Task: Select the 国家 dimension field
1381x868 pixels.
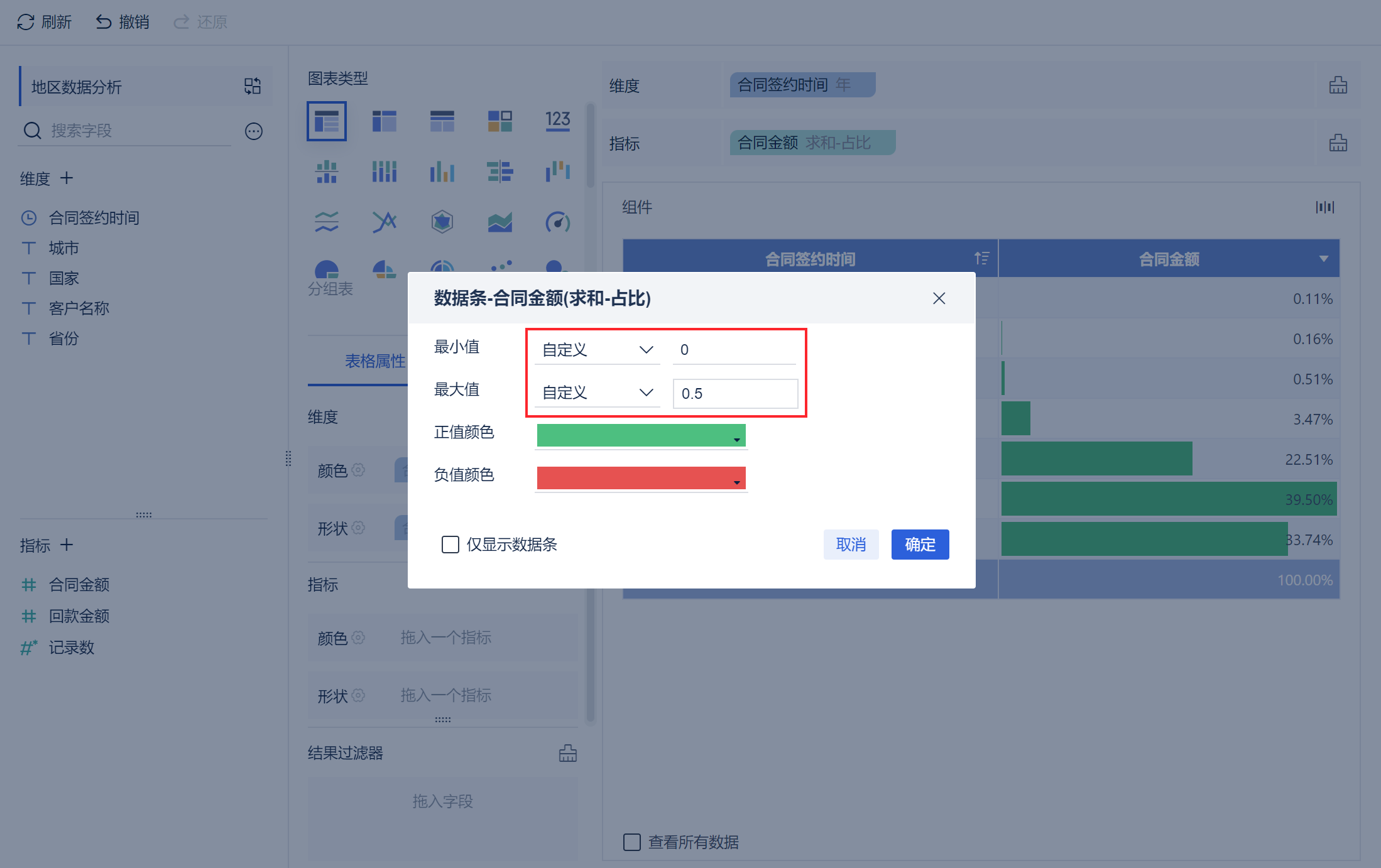Action: pyautogui.click(x=63, y=278)
